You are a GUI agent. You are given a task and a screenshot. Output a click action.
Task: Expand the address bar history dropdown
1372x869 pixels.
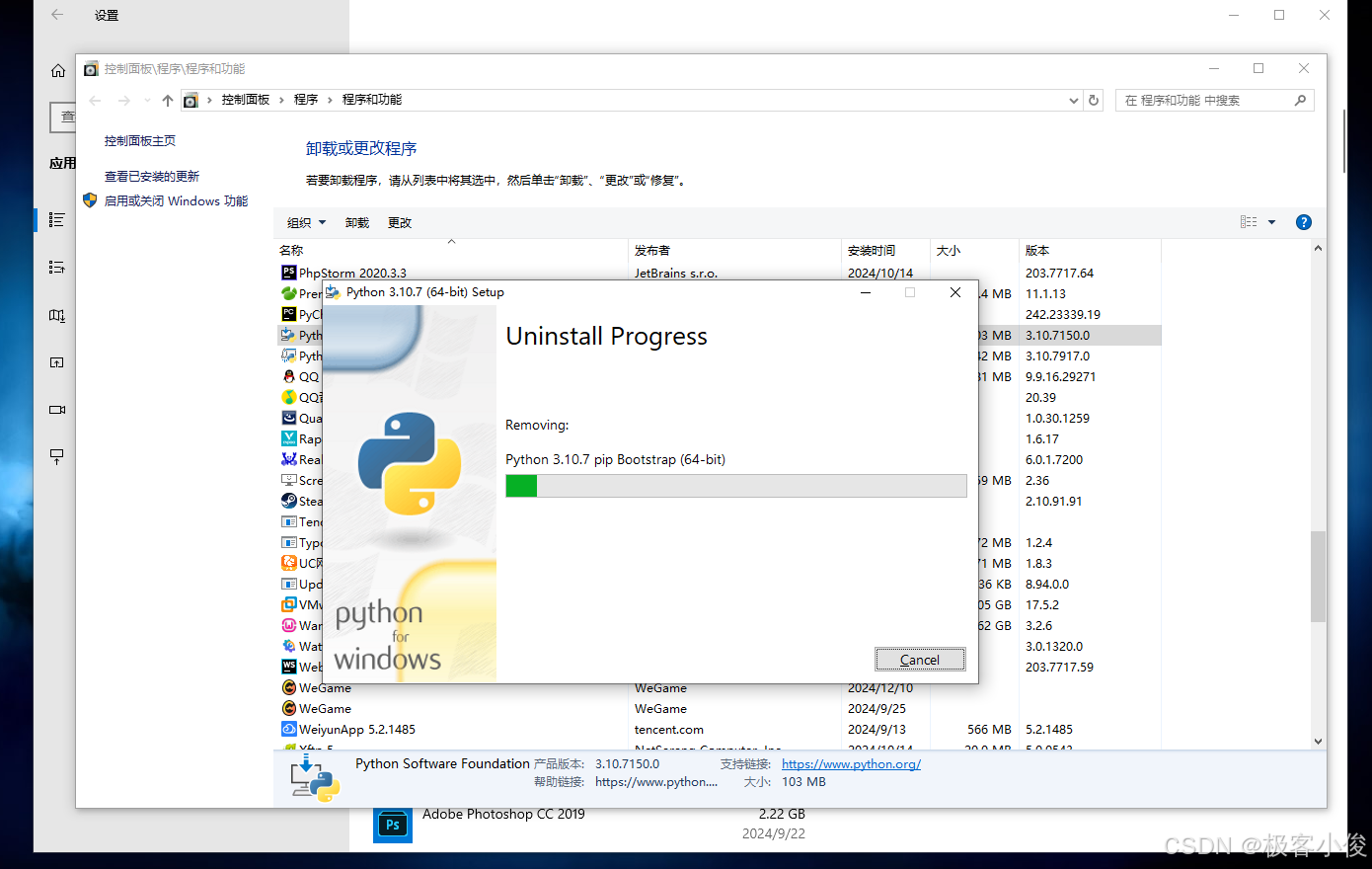click(x=1074, y=100)
